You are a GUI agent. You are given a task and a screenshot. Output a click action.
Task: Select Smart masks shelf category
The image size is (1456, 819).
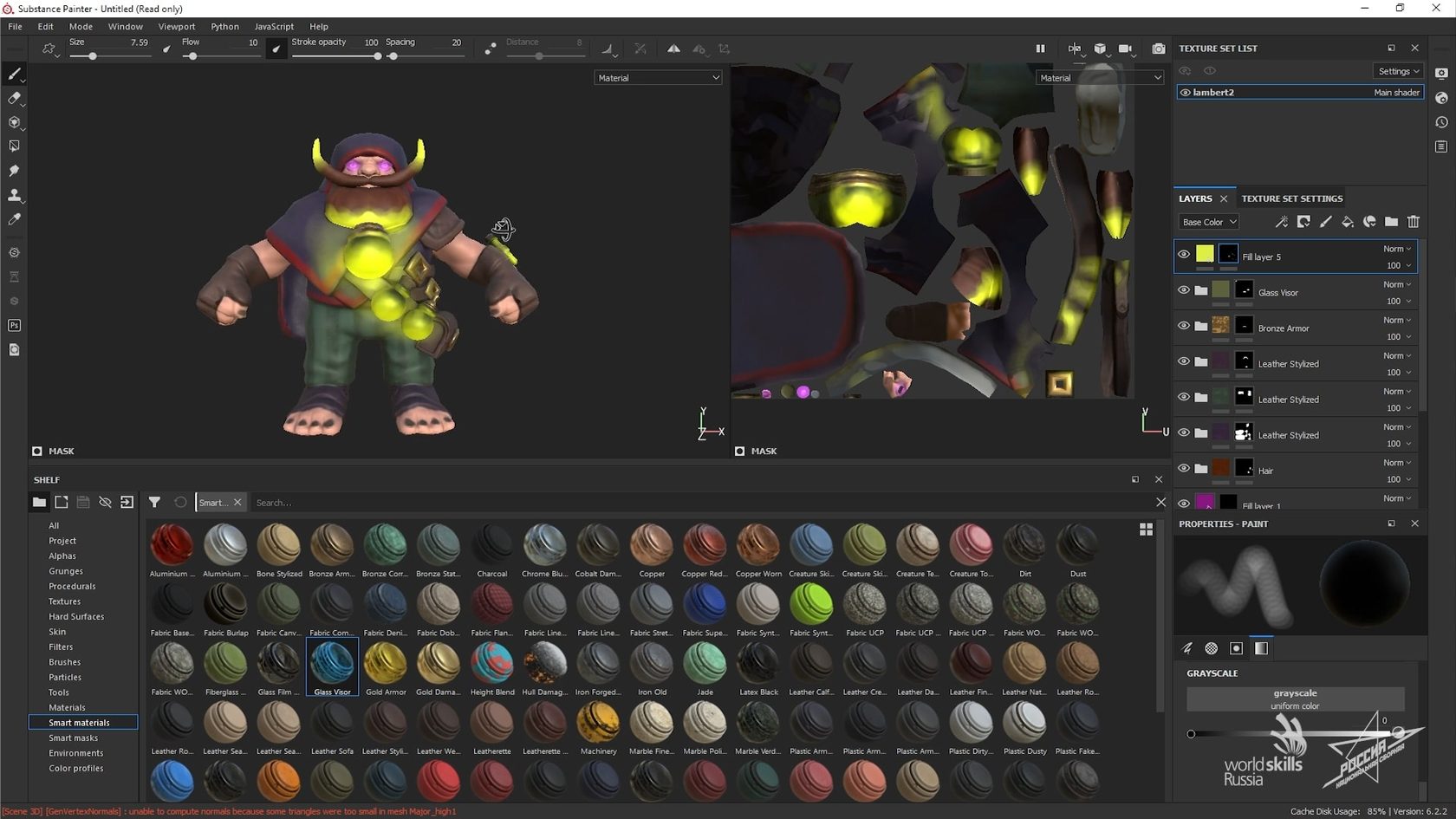click(73, 738)
